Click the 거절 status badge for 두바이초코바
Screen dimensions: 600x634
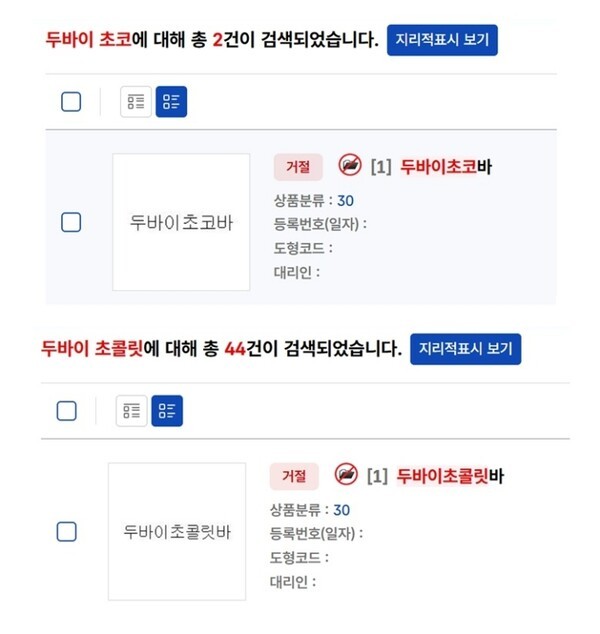coord(298,166)
